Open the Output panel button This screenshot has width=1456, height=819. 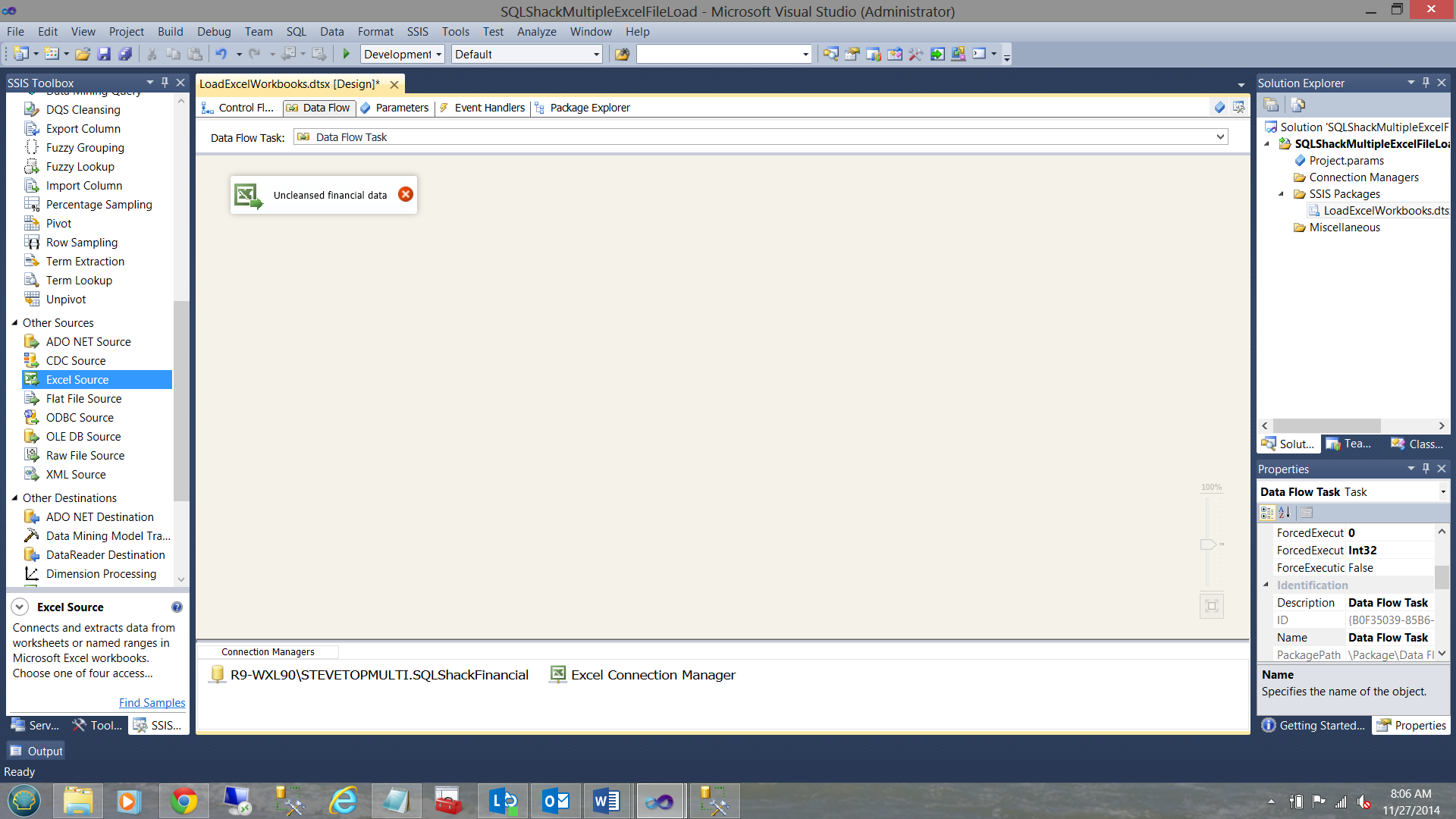pyautogui.click(x=36, y=751)
